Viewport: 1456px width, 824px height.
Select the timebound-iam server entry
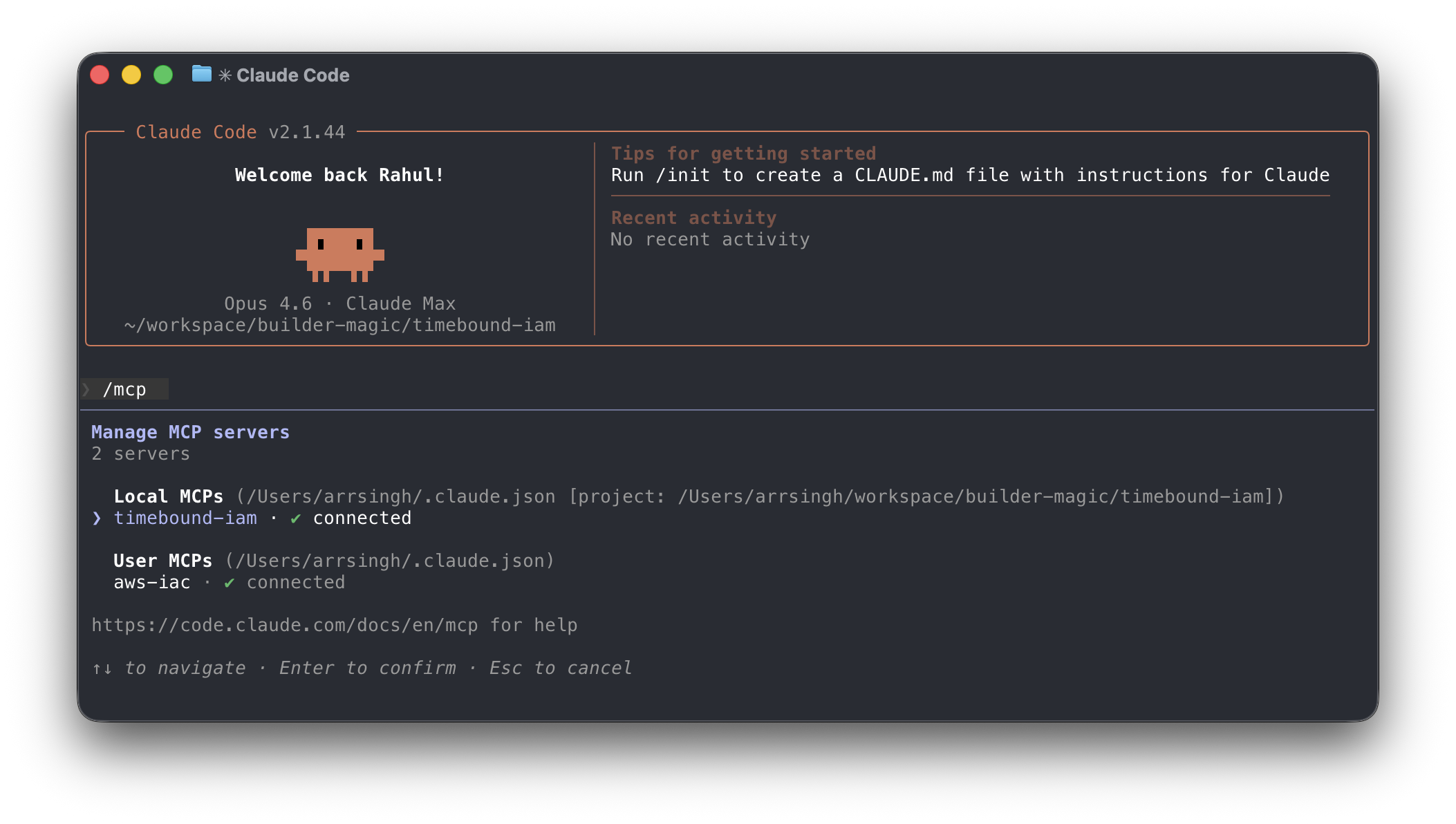185,518
